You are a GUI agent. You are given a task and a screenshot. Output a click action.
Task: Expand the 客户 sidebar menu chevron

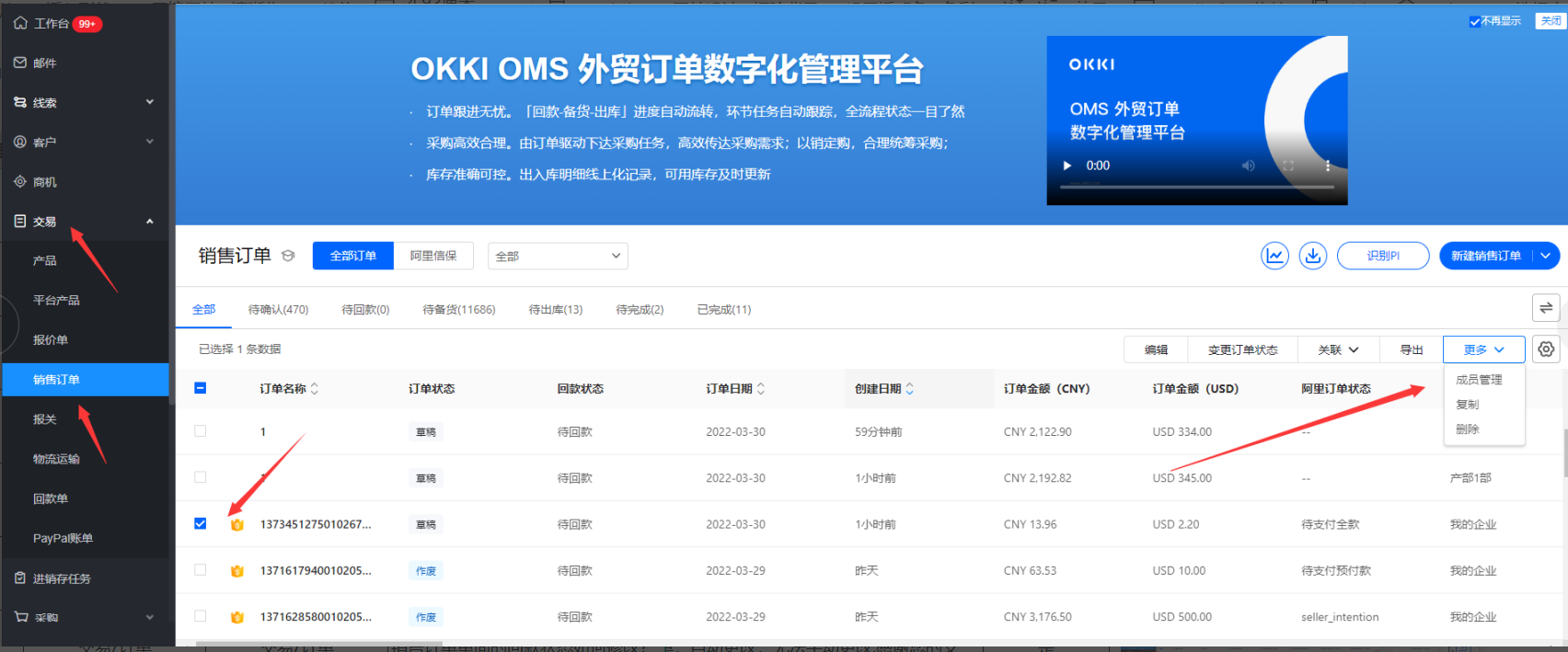(x=150, y=142)
